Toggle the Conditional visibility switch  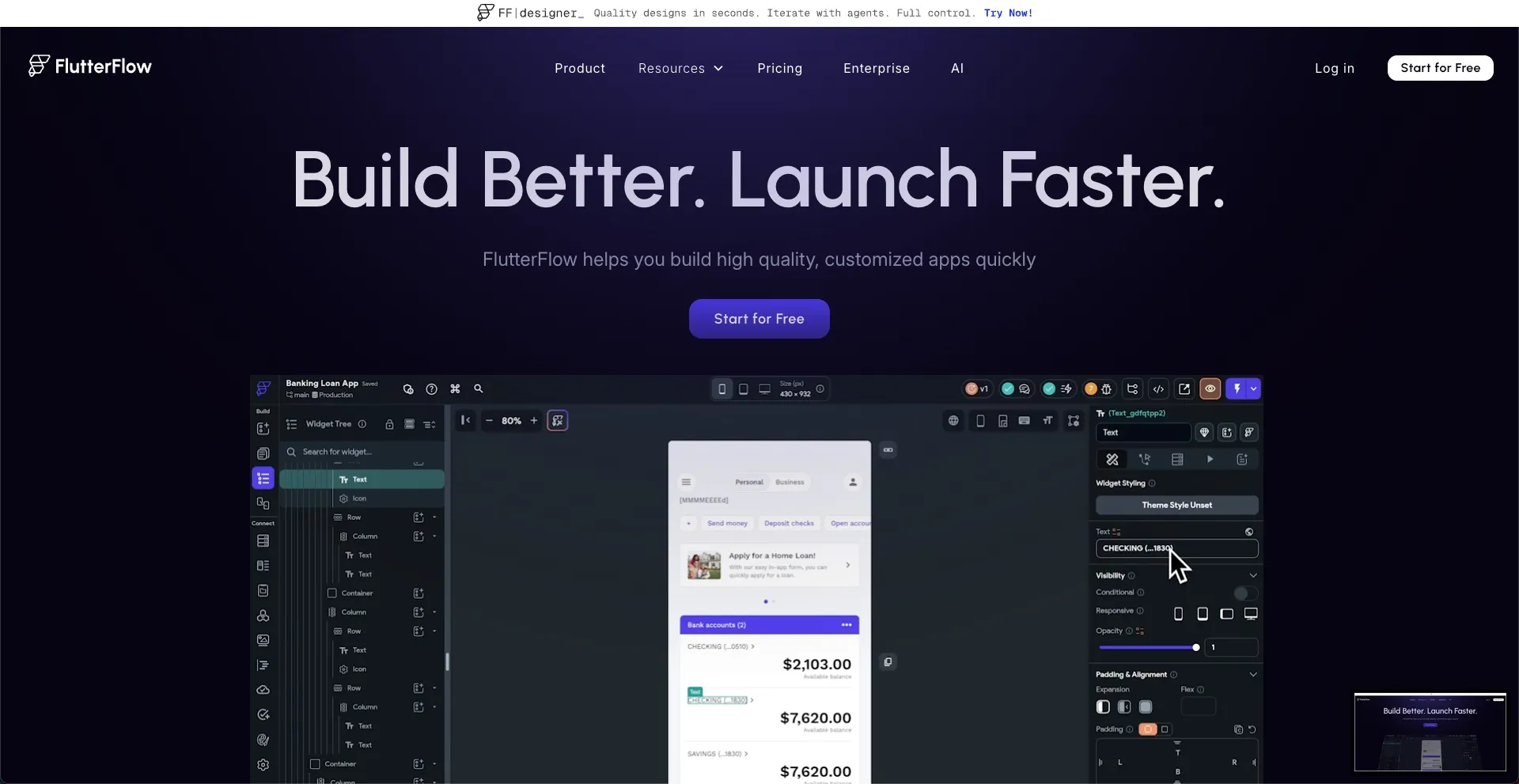point(1245,593)
